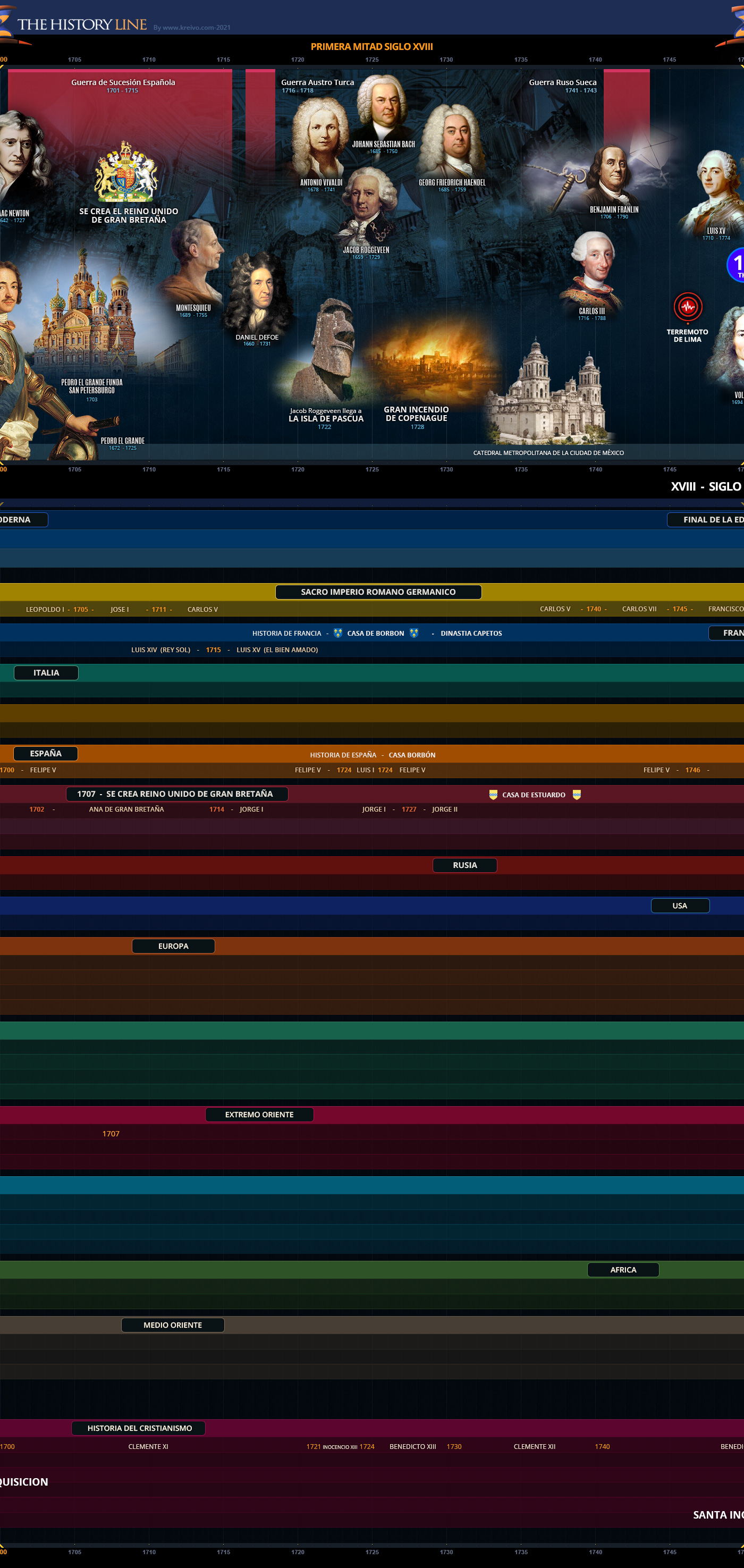Select the ESPAÑA section label
This screenshot has height=1568, width=744.
click(x=46, y=754)
